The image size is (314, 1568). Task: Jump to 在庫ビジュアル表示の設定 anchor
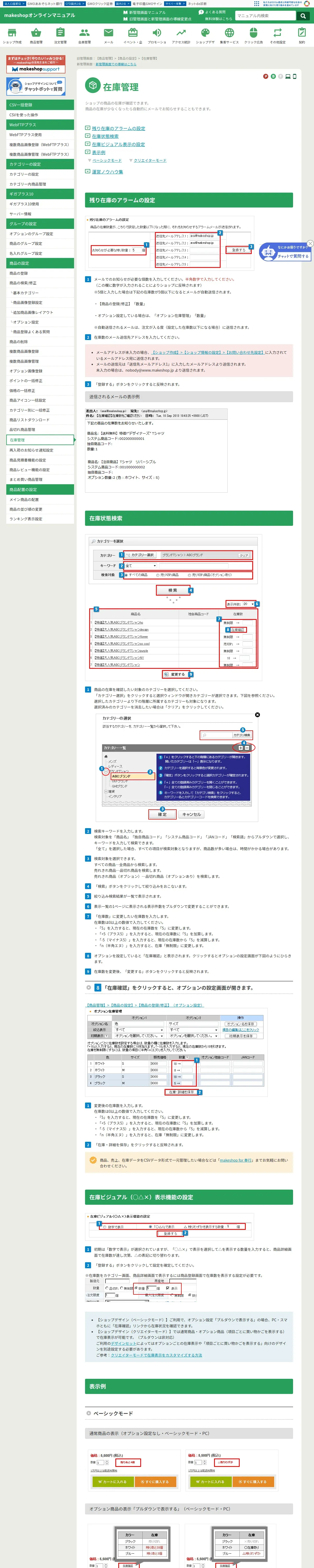click(x=118, y=144)
